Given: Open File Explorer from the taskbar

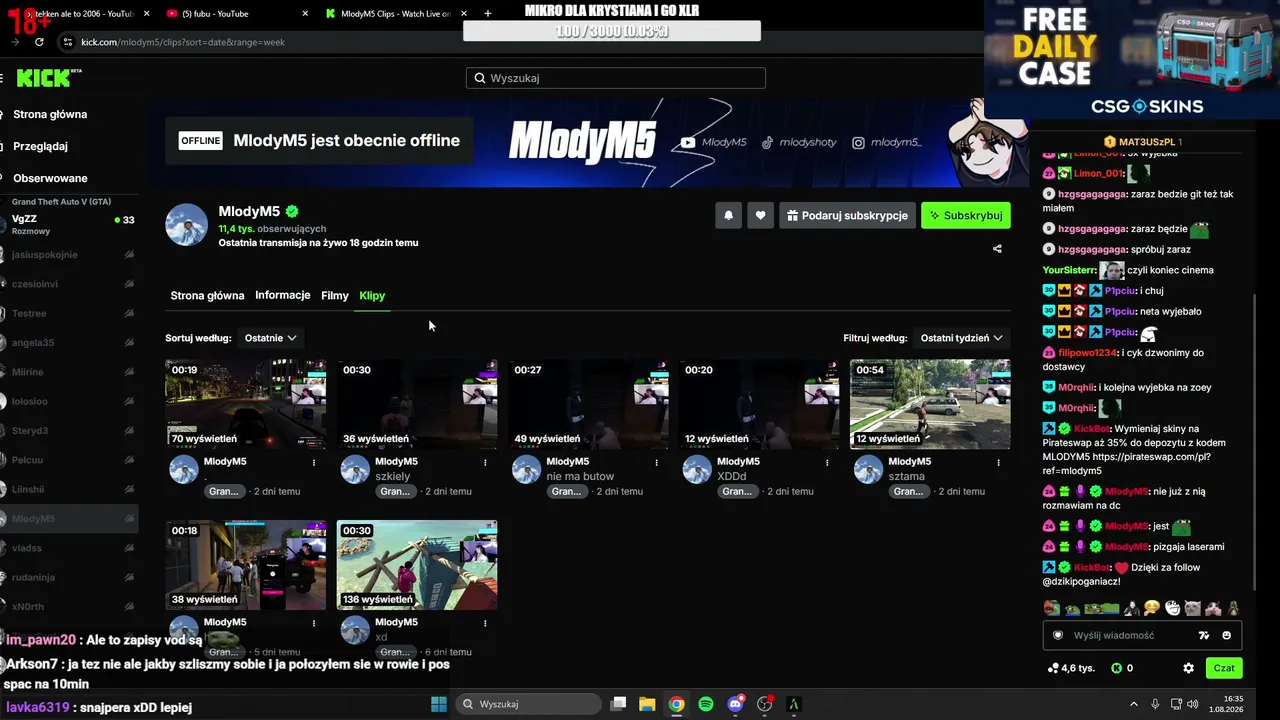Looking at the screenshot, I should (x=647, y=704).
